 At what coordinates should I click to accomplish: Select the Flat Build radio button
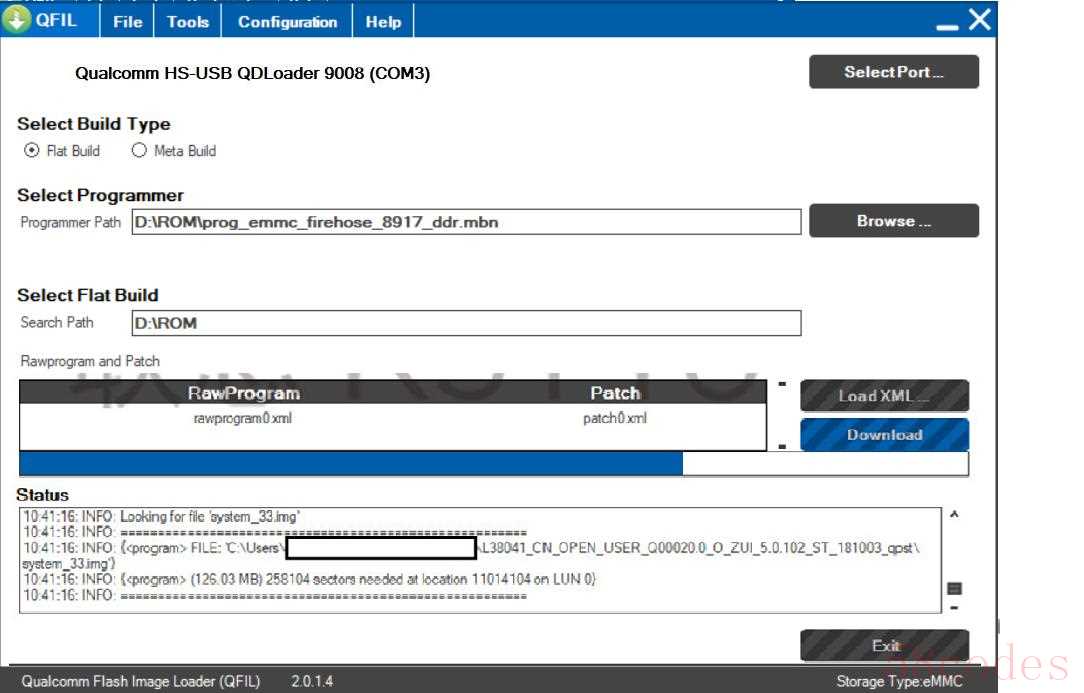pos(31,151)
